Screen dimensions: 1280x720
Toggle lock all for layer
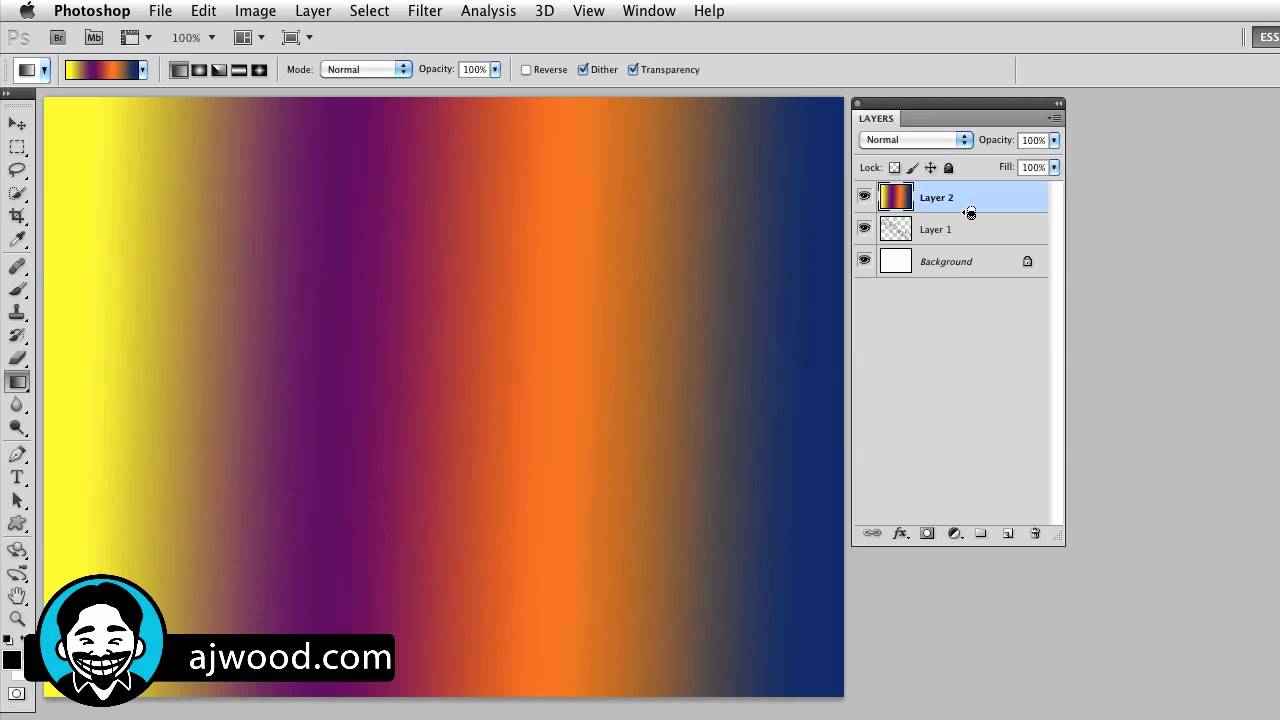(948, 168)
